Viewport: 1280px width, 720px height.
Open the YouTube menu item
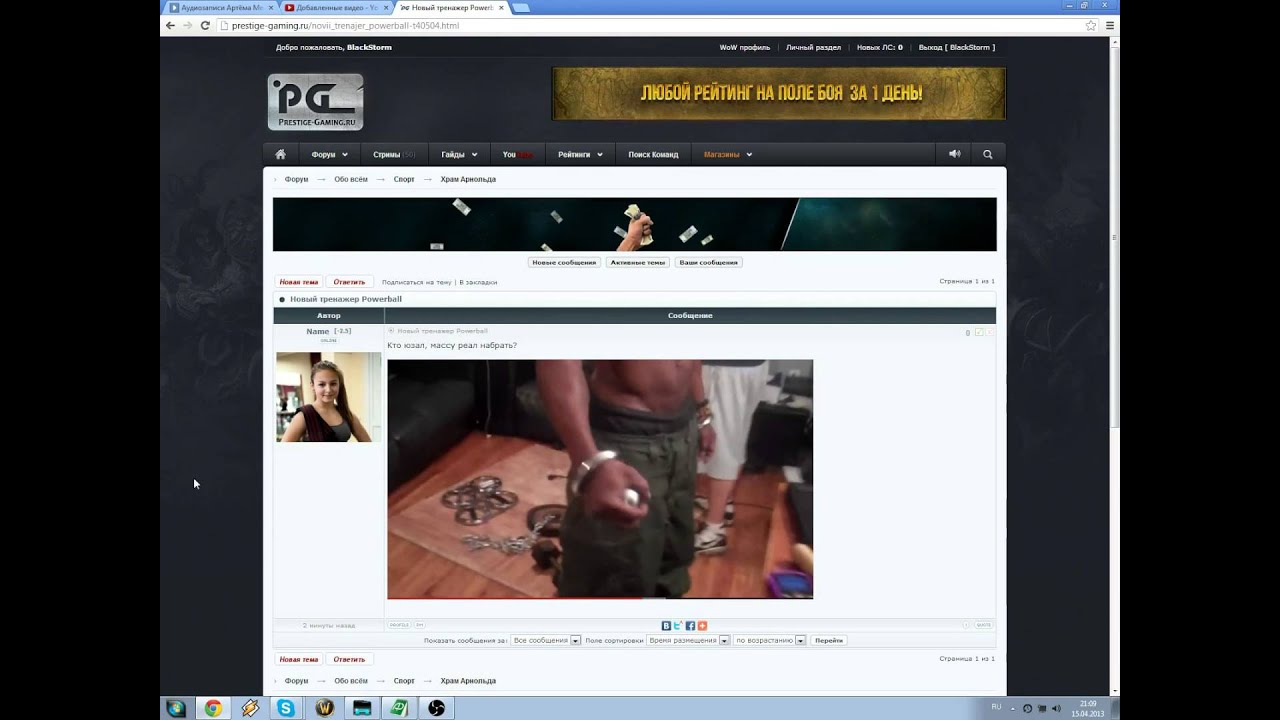tap(517, 154)
